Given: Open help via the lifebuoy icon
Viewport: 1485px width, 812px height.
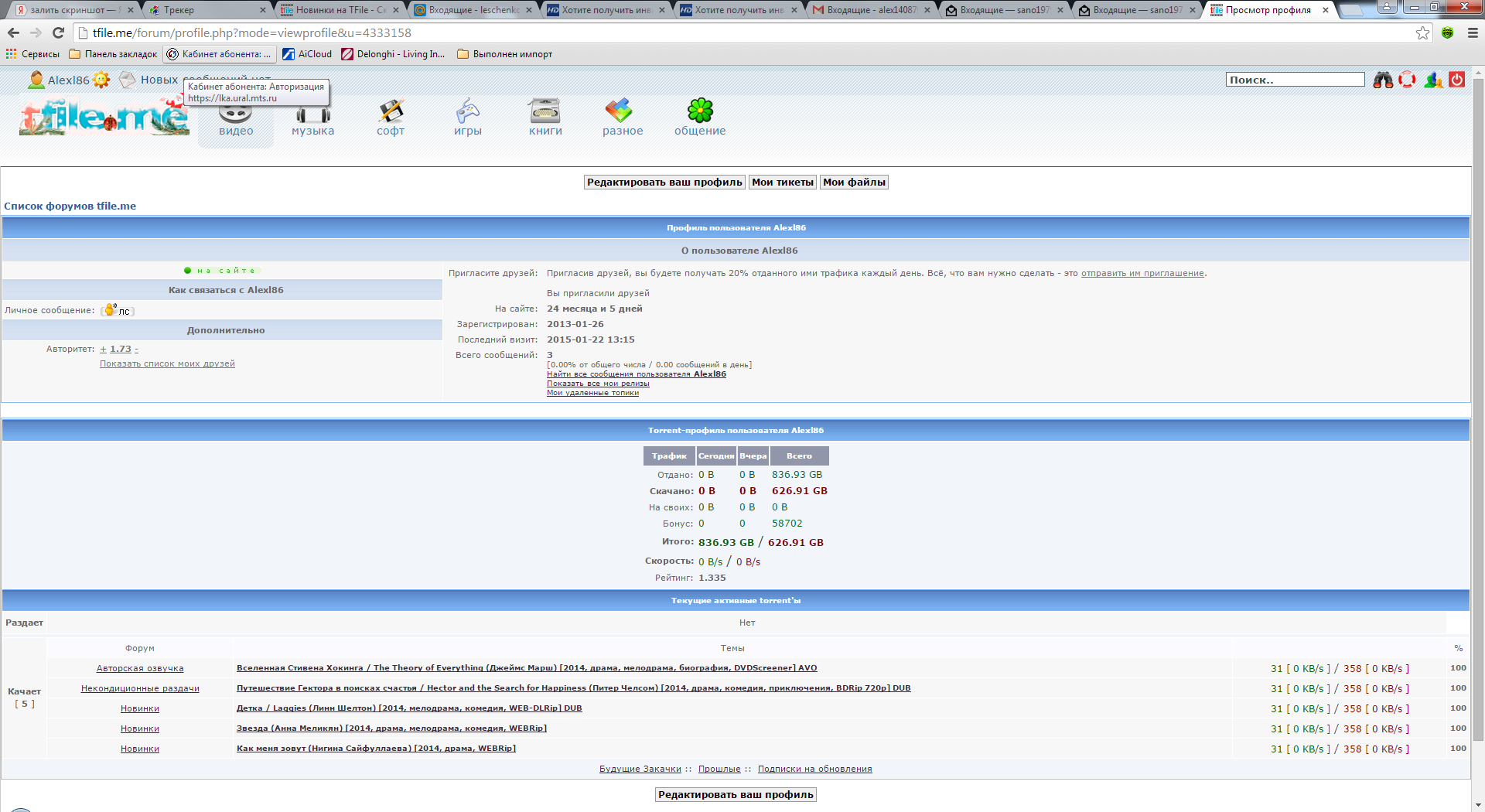Looking at the screenshot, I should click(x=1407, y=80).
